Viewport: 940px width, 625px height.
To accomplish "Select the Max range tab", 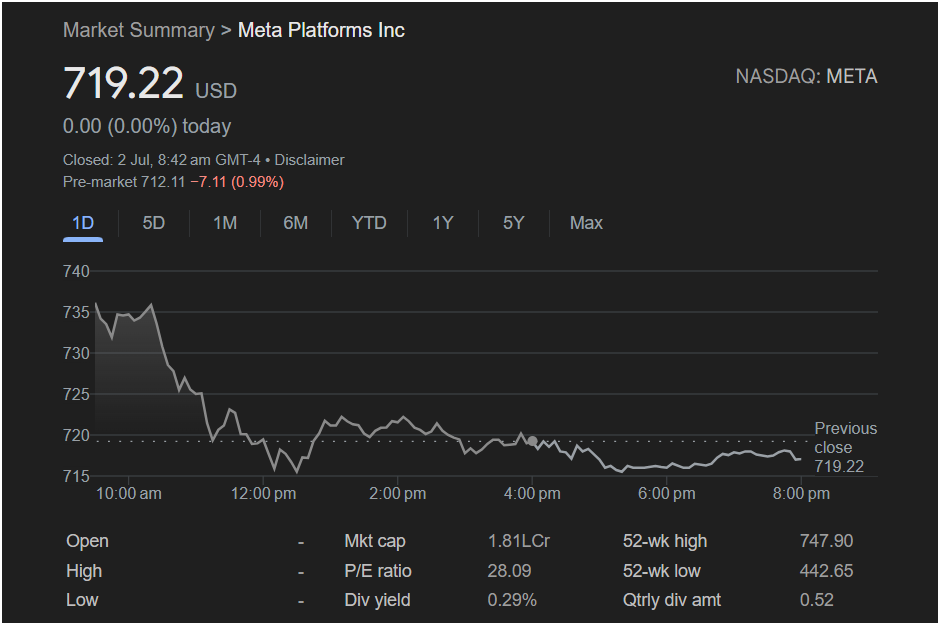I will click(586, 223).
